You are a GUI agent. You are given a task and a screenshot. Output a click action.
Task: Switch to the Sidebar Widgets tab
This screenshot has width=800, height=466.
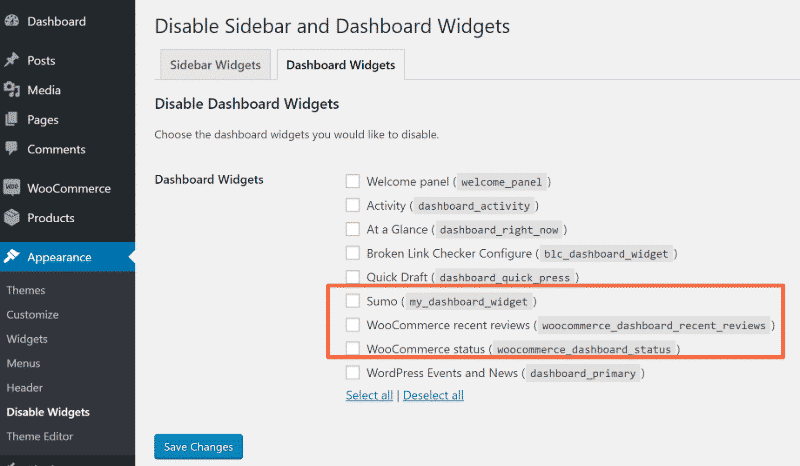pos(215,65)
